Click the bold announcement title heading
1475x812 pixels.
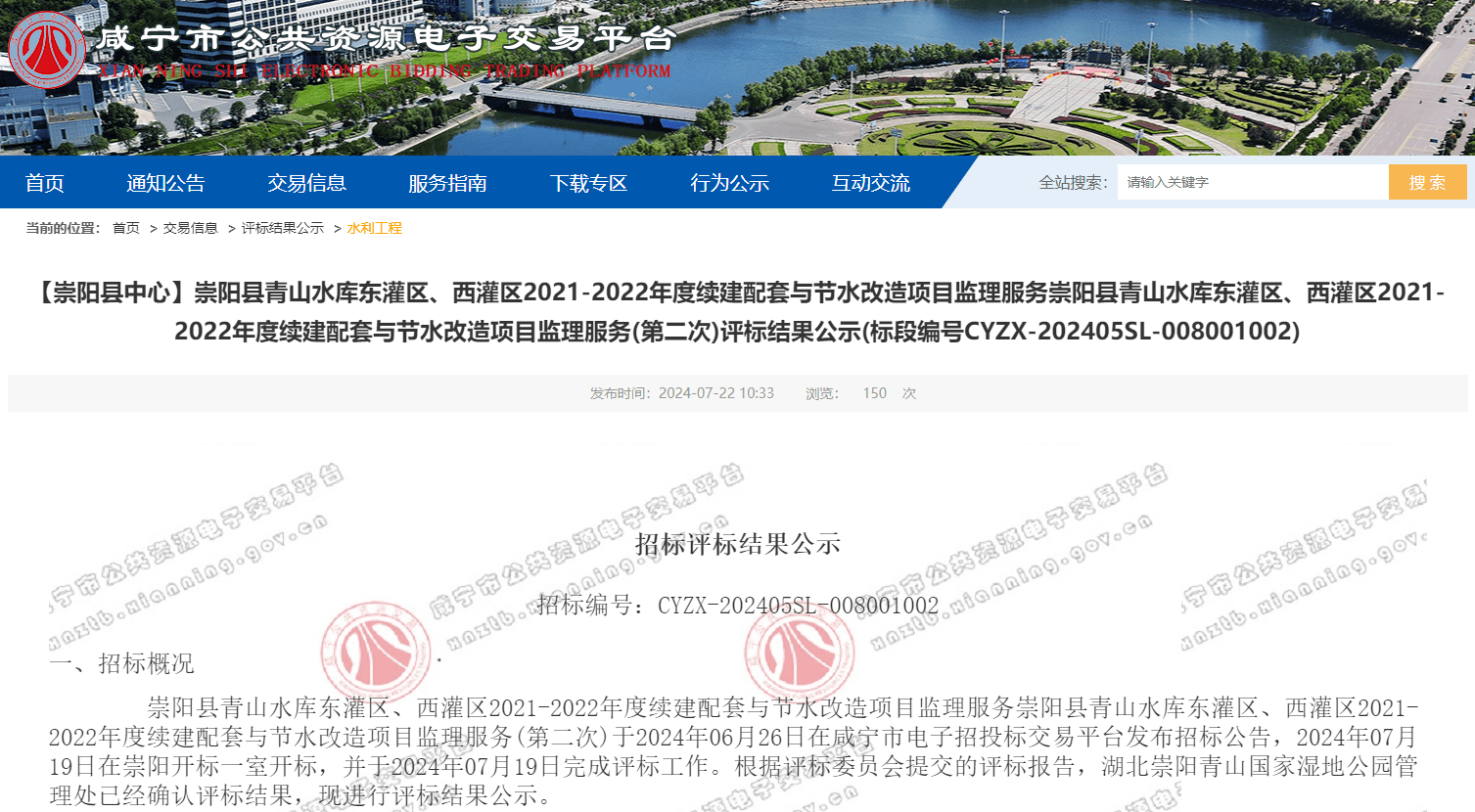(737, 312)
